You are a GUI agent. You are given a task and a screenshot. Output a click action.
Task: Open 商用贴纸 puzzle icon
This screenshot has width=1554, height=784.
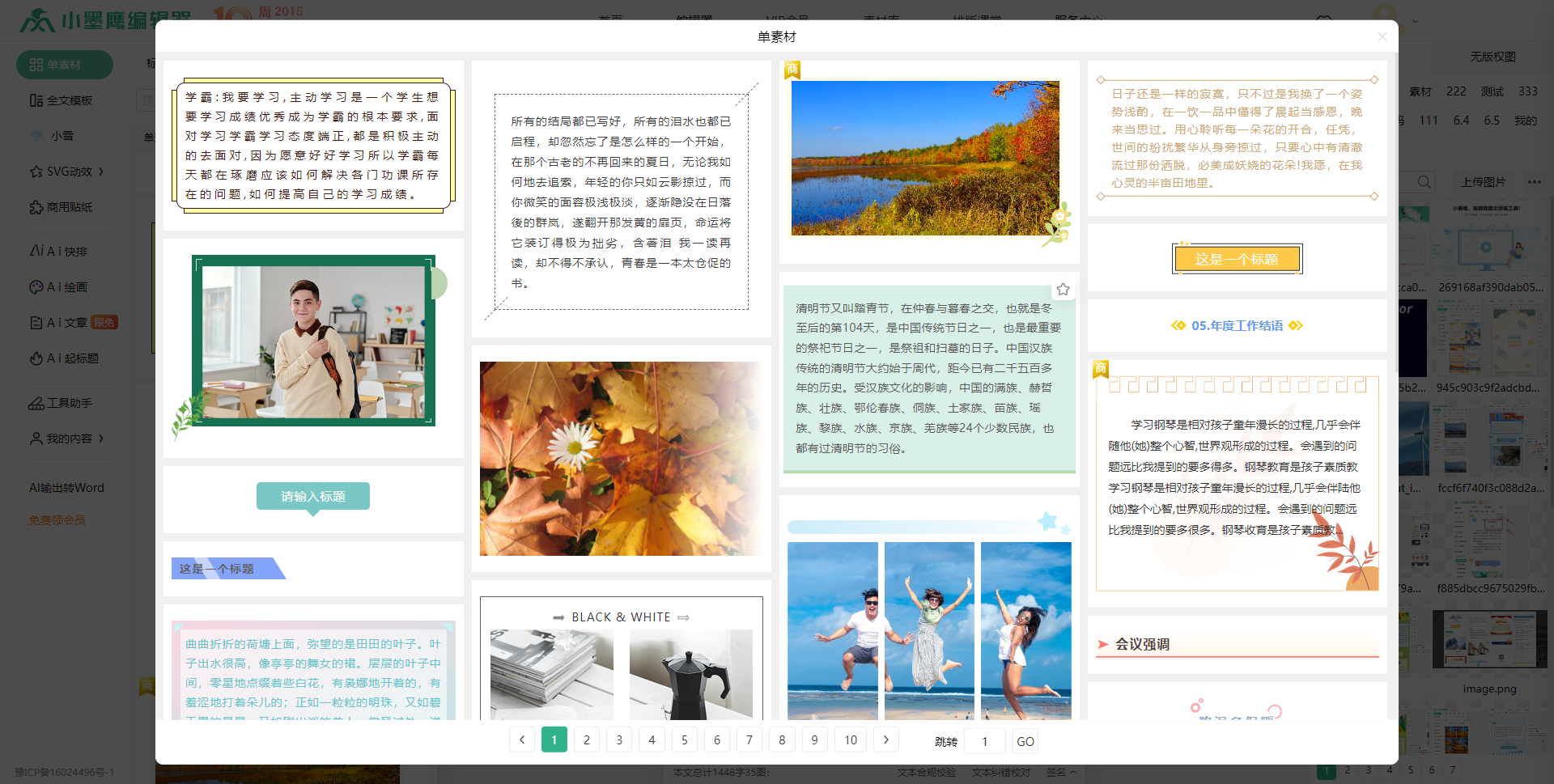tap(36, 207)
